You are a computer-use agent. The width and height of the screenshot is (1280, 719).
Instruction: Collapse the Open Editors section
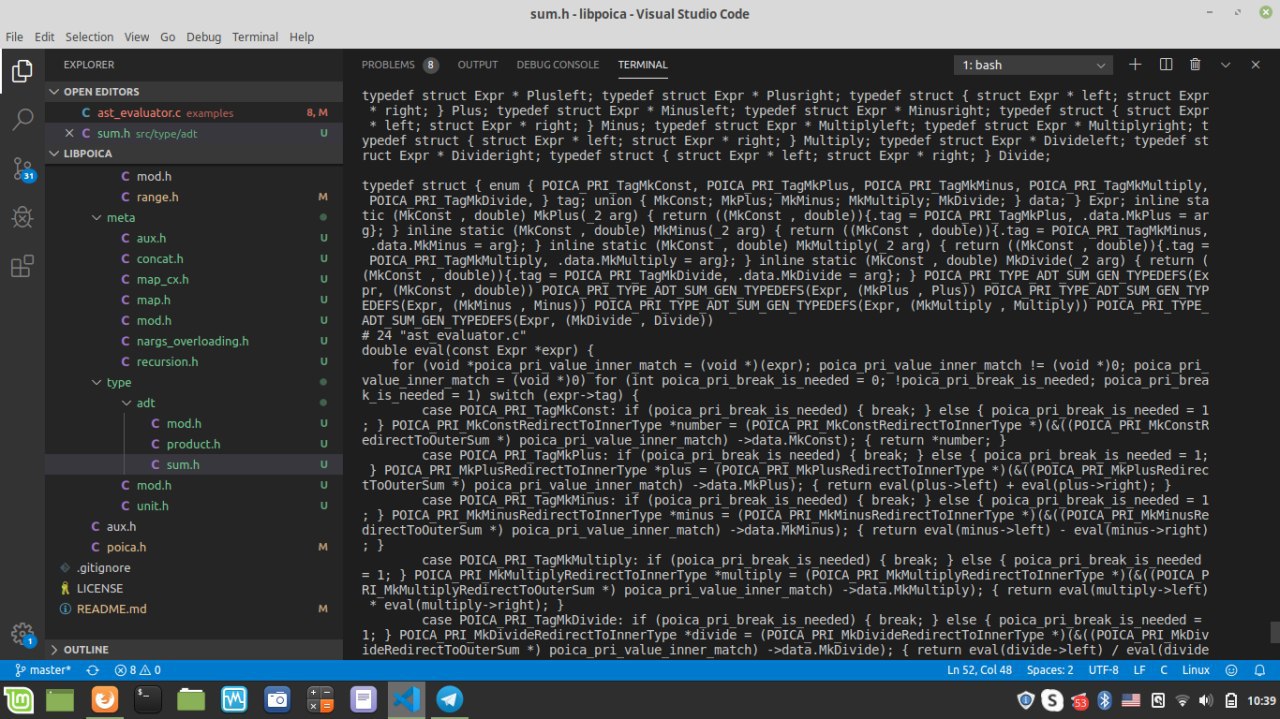point(193,92)
